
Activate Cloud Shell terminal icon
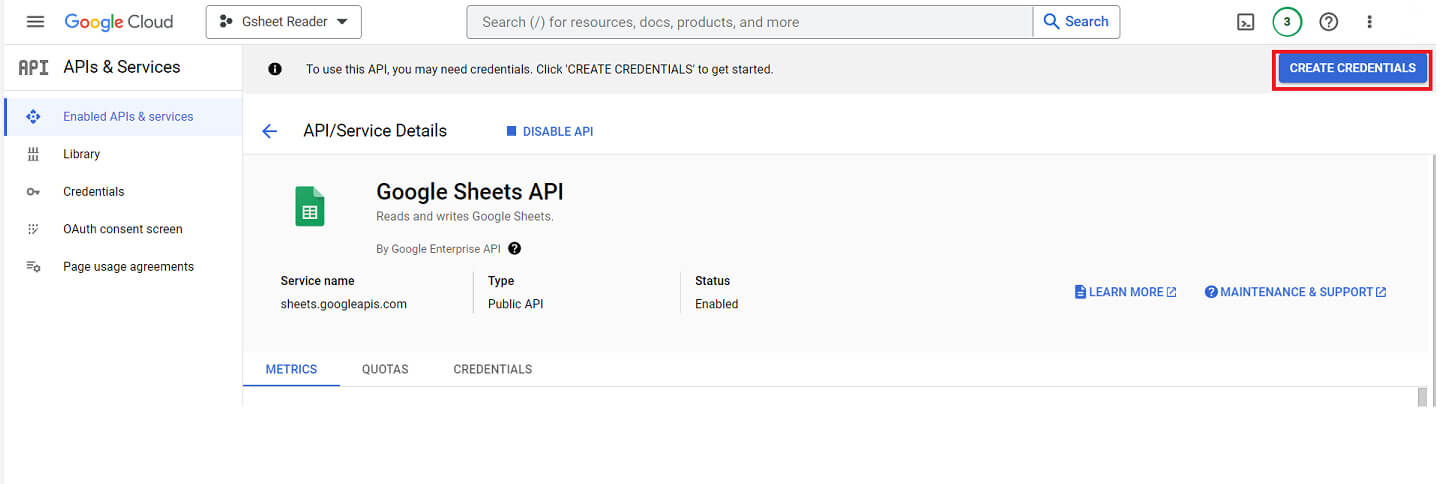pyautogui.click(x=1246, y=22)
